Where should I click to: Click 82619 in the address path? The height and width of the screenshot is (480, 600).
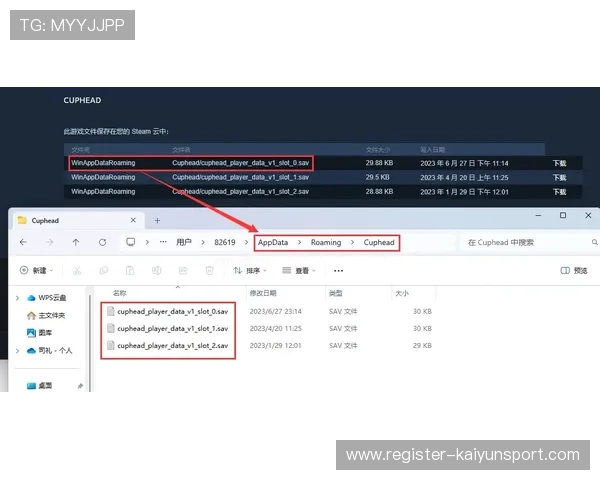coord(225,242)
